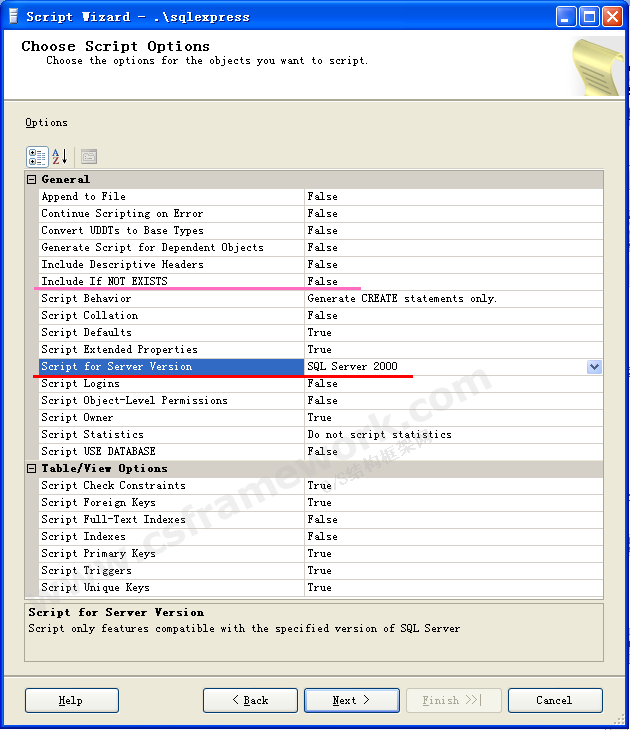Click the Script USE DATABASE value

(x=322, y=452)
